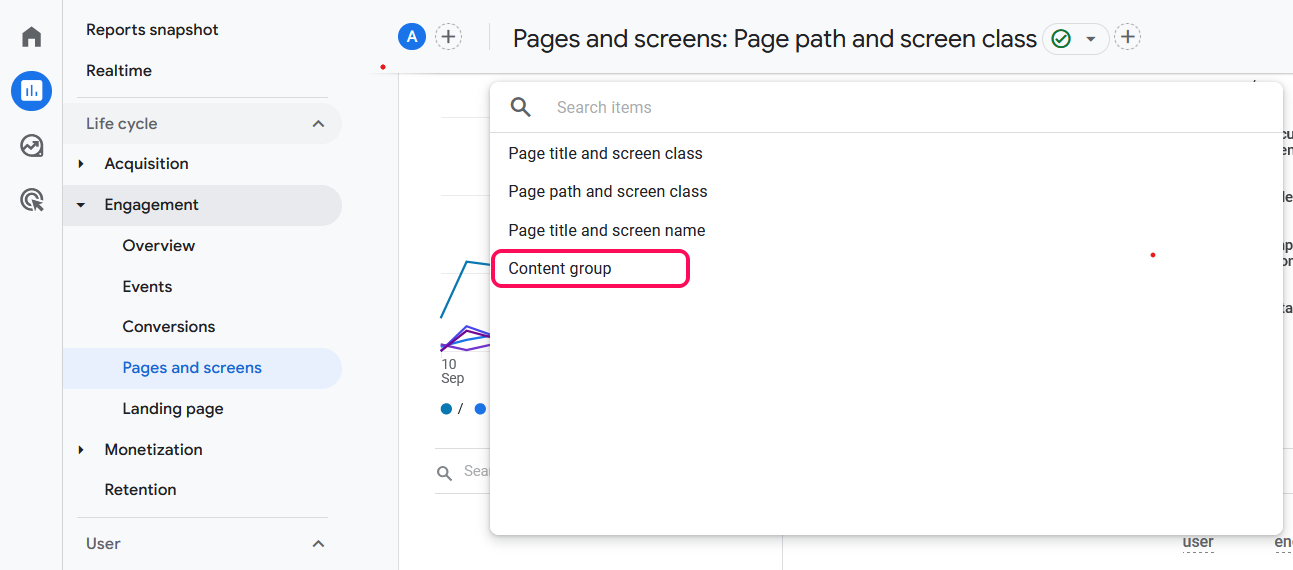Click the blue 'A' segment avatar

coord(412,37)
